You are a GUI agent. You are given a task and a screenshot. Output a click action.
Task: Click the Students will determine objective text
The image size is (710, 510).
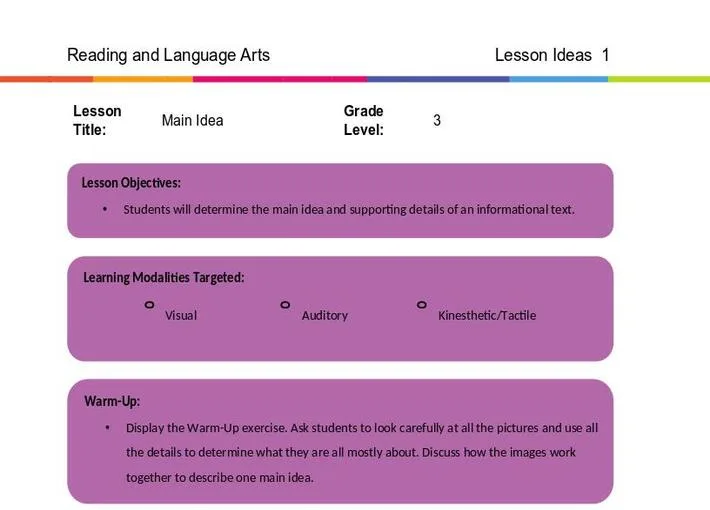click(349, 210)
